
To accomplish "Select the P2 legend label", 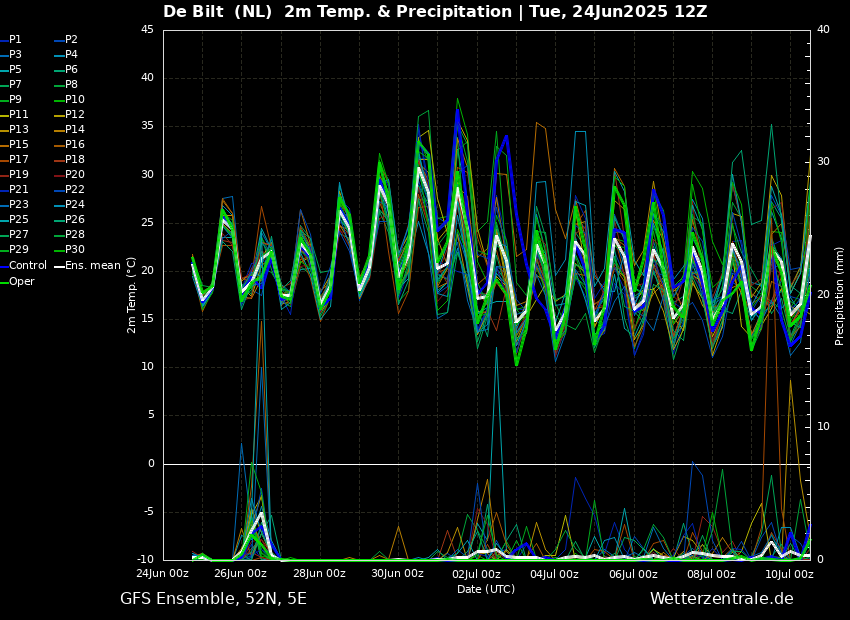I will click(71, 40).
